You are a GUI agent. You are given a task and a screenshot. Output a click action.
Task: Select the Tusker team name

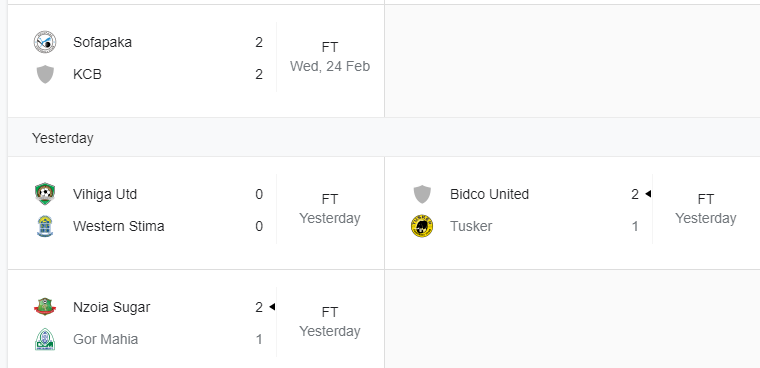471,226
